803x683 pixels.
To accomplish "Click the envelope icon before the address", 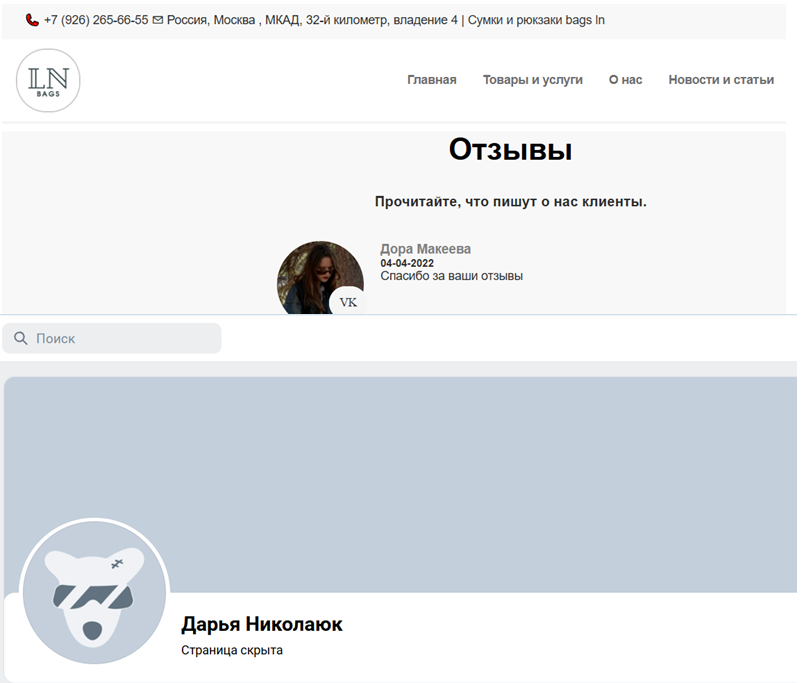I will [x=158, y=20].
